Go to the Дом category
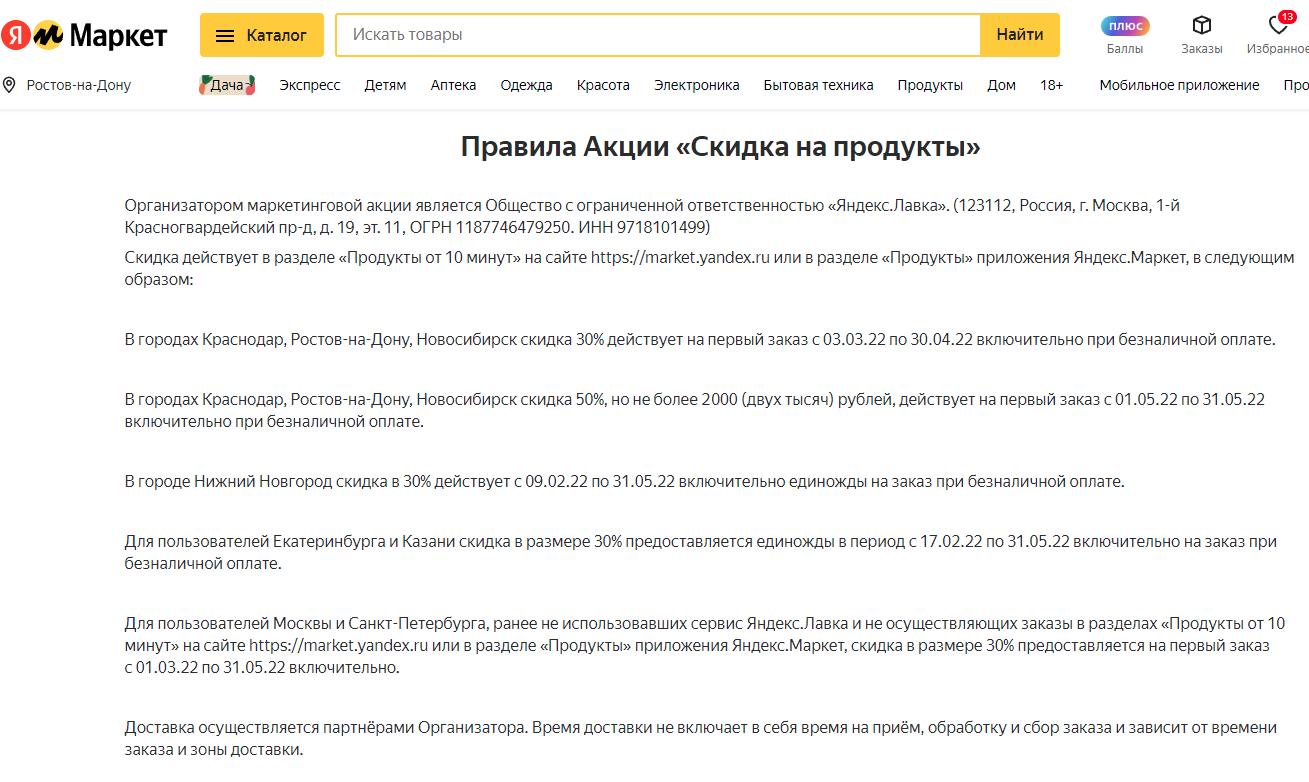 pyautogui.click(x=1001, y=85)
